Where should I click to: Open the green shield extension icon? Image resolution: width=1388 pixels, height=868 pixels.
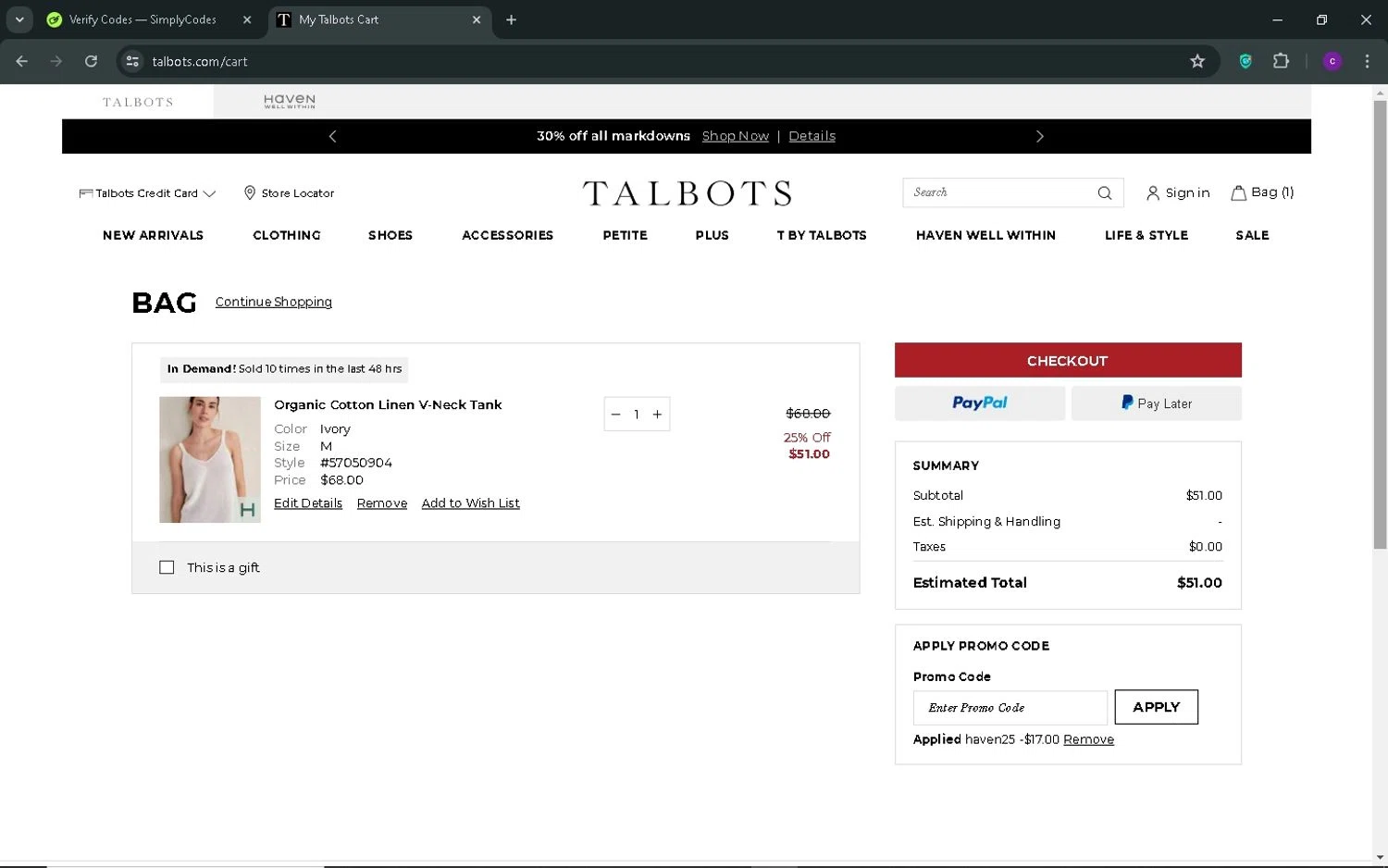click(x=1245, y=61)
